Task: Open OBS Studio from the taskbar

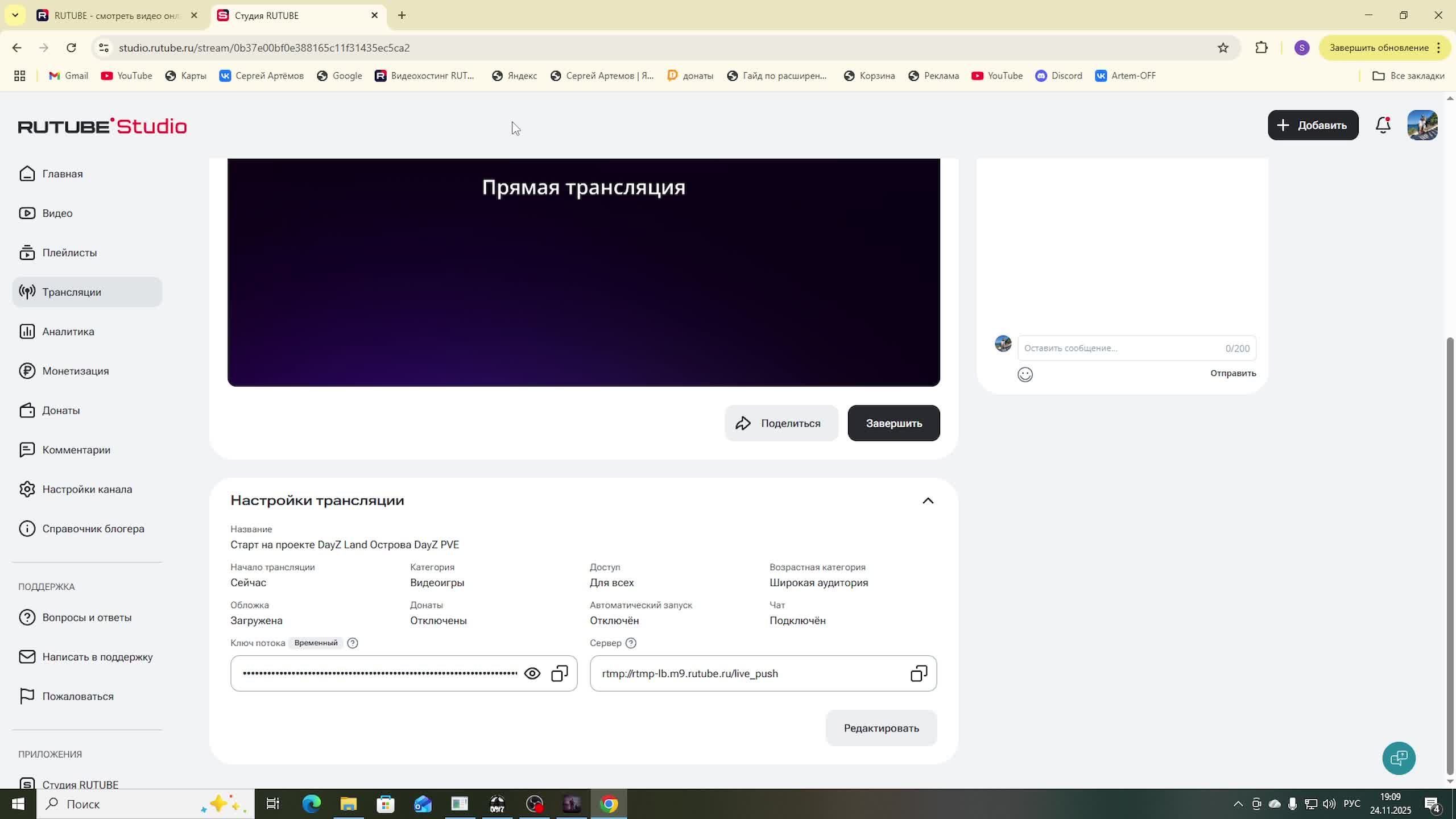Action: tap(533, 804)
